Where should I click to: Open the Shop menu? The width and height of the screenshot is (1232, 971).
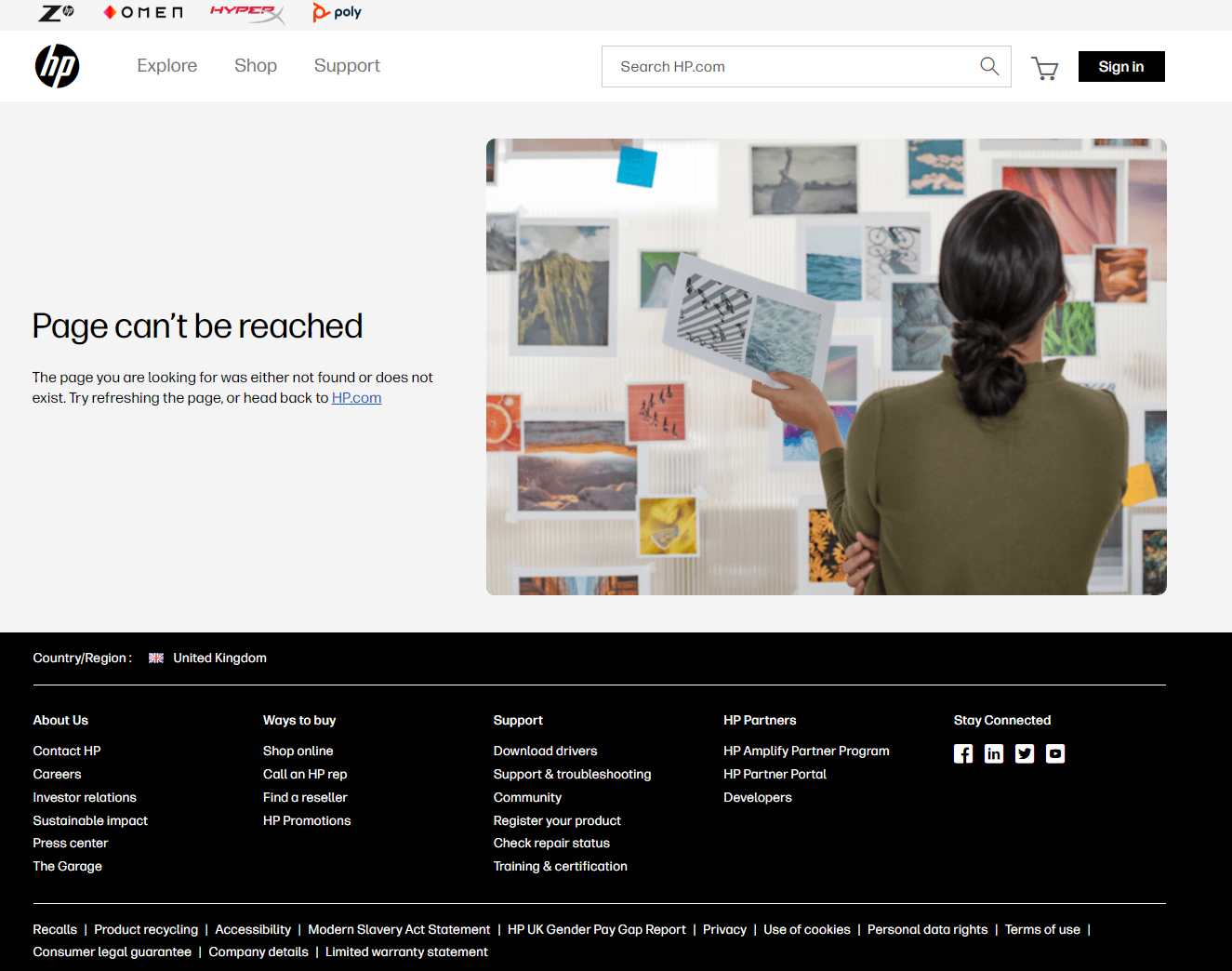click(x=256, y=66)
